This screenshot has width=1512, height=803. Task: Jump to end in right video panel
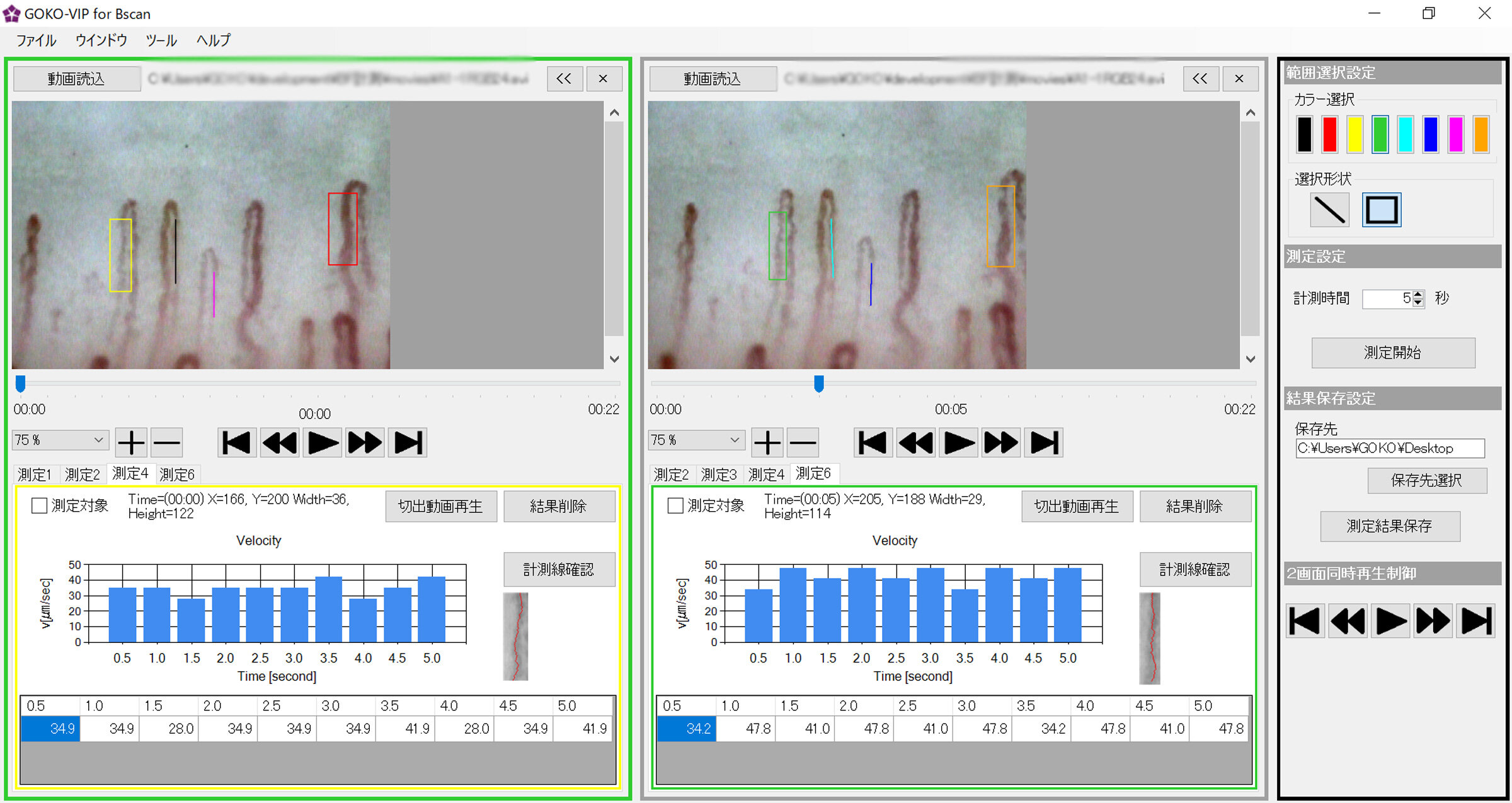pos(1045,442)
